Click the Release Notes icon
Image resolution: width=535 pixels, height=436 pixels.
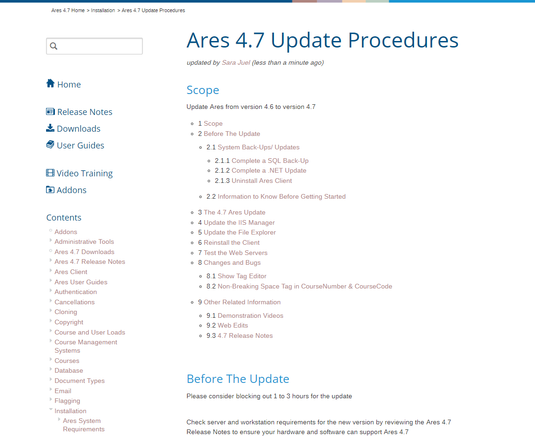tap(50, 111)
